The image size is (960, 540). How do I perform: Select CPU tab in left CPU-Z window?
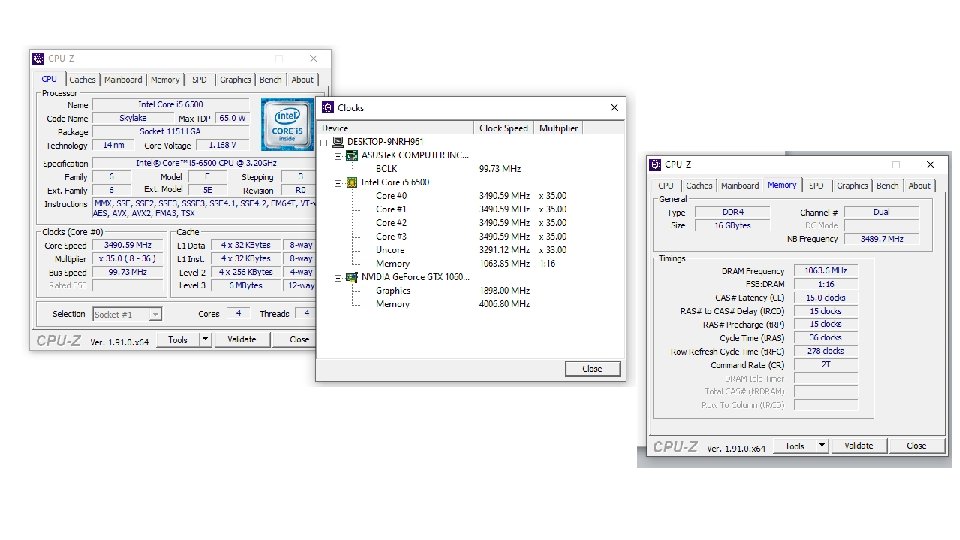click(x=49, y=79)
